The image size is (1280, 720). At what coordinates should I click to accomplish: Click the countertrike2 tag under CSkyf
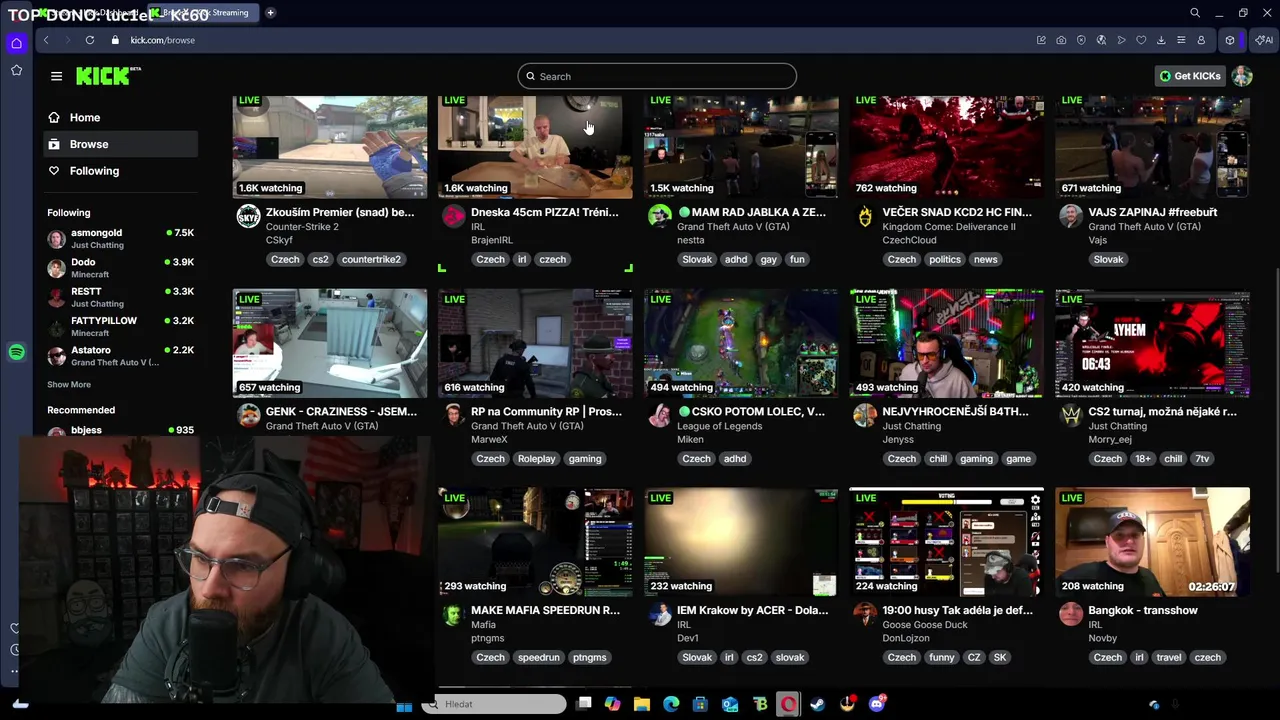(371, 259)
